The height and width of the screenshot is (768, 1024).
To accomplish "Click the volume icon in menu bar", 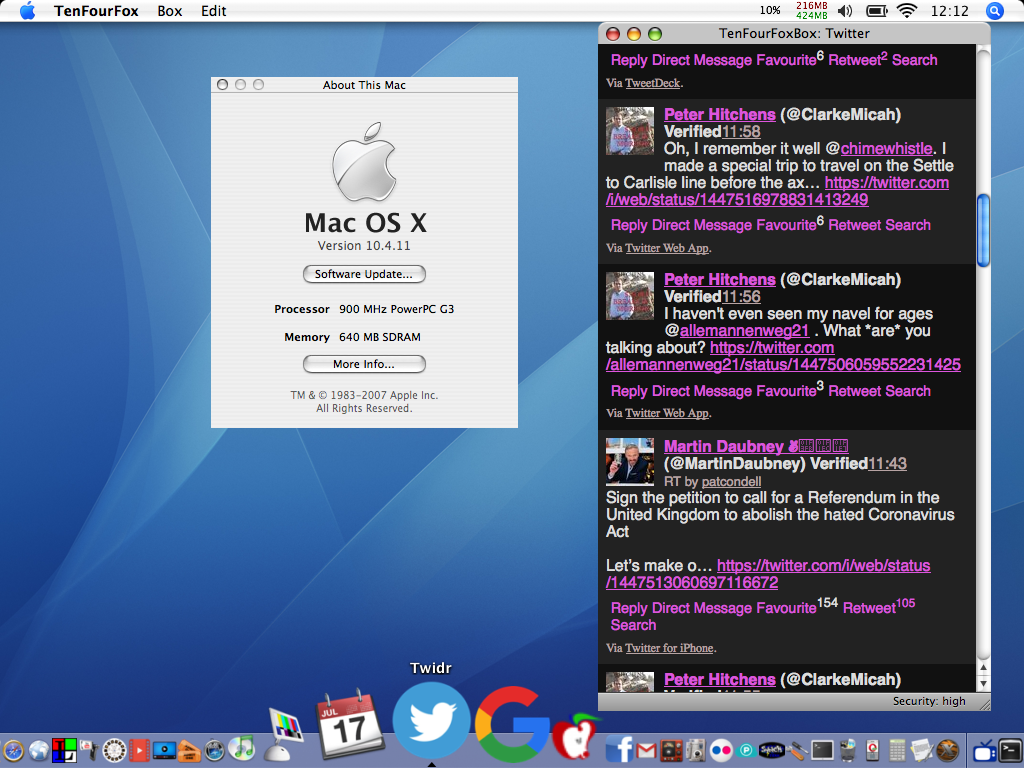I will coord(845,11).
